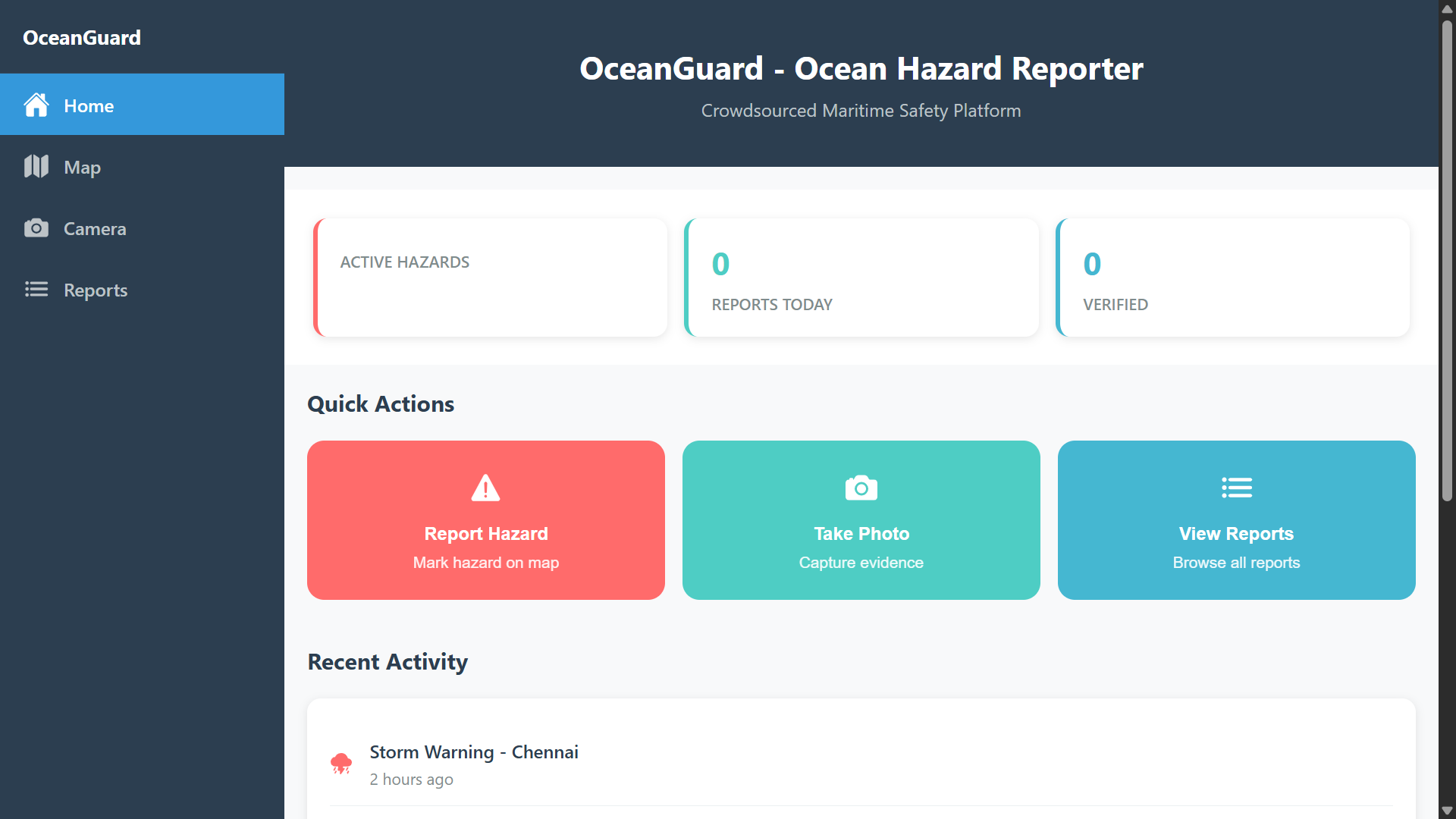This screenshot has height=819, width=1456.
Task: Click the Reports Today stat card
Action: coord(861,278)
